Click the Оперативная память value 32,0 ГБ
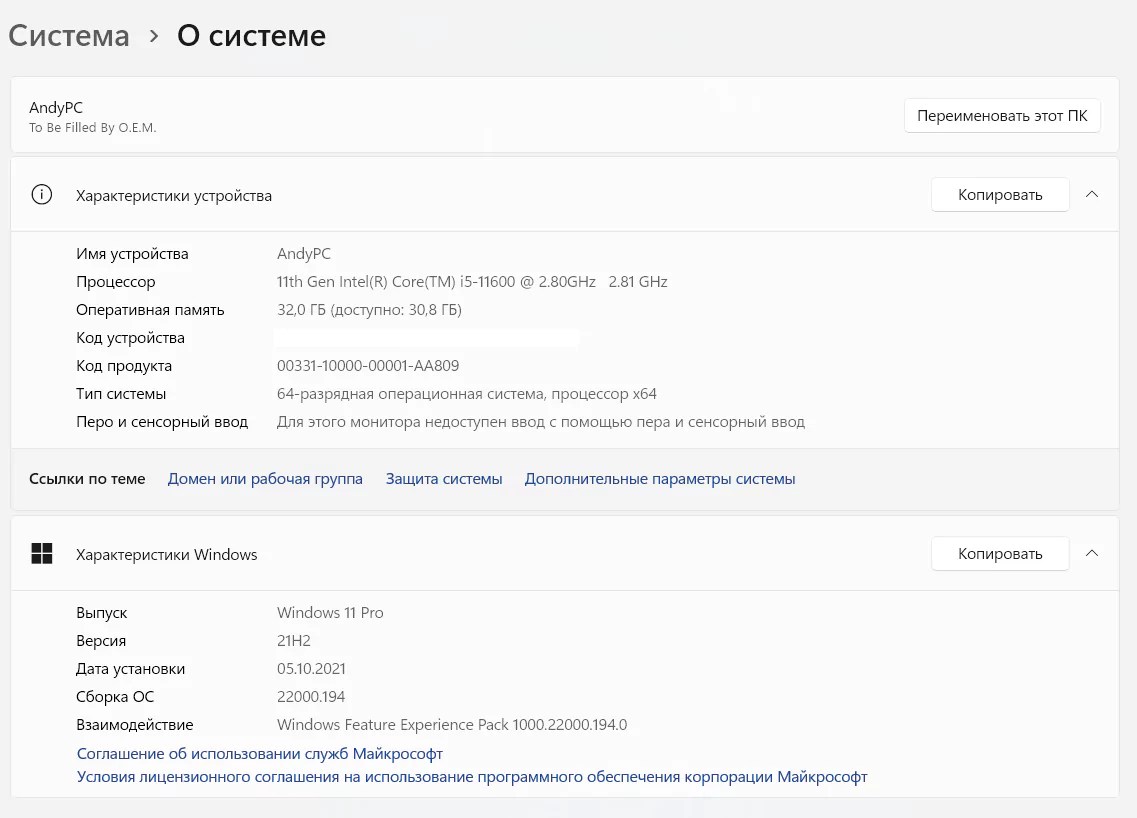 [369, 310]
